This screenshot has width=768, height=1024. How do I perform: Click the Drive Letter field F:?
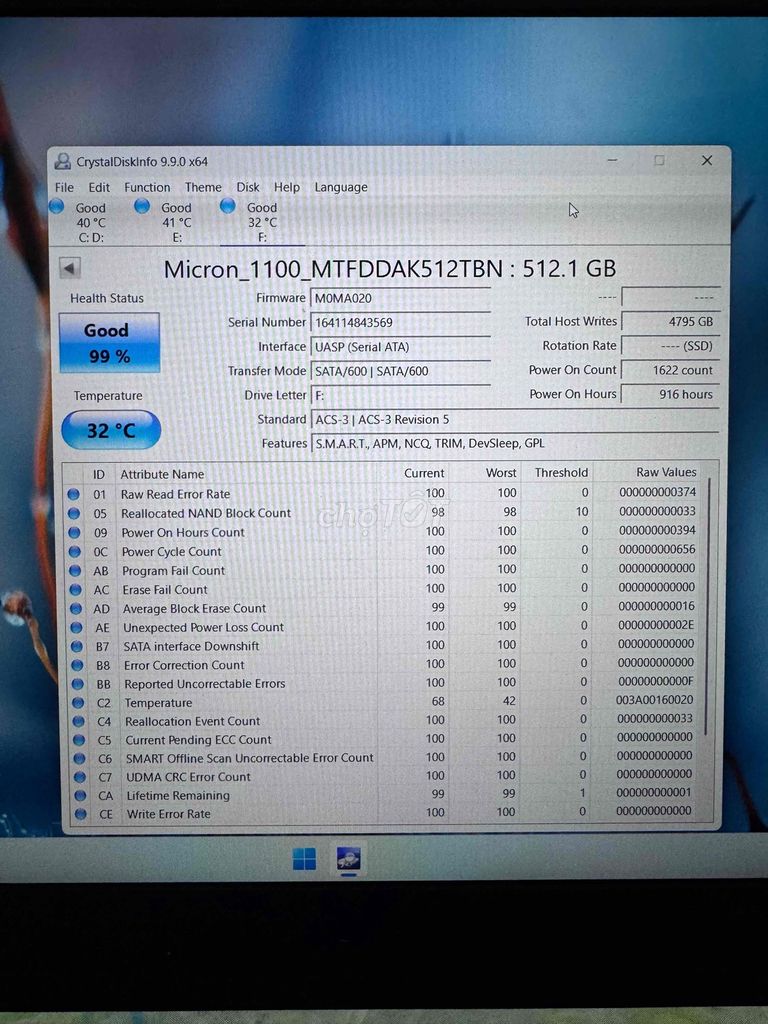[400, 396]
